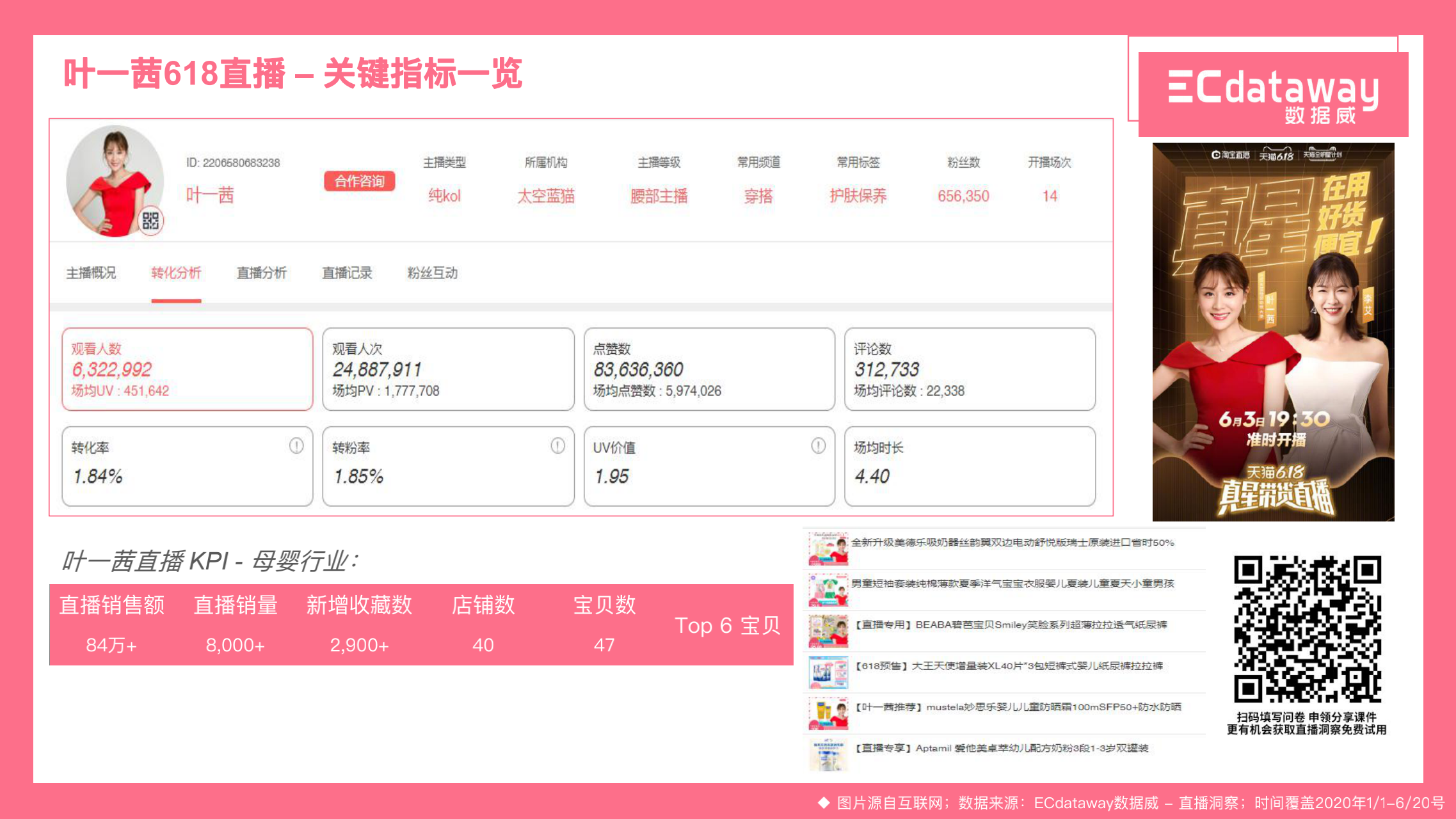
Task: Select the 观看人次 metric card
Action: pos(448,369)
